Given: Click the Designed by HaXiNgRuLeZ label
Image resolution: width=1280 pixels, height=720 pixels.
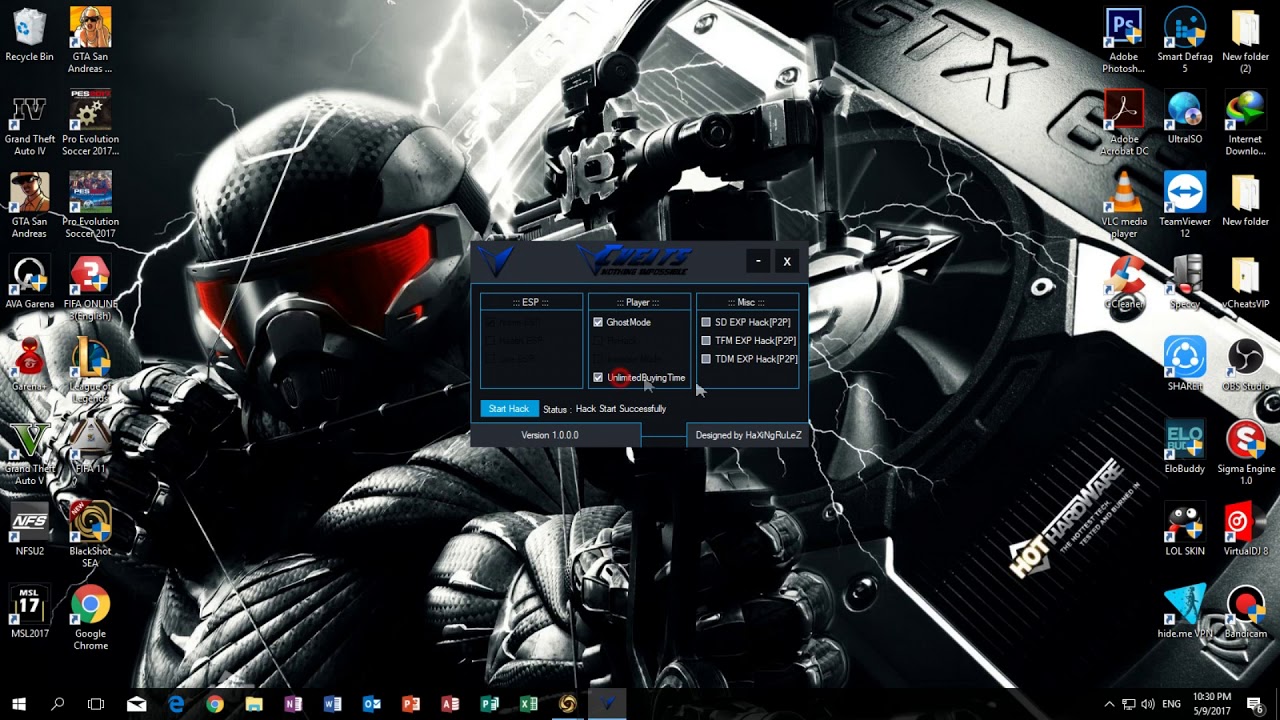Looking at the screenshot, I should point(748,435).
